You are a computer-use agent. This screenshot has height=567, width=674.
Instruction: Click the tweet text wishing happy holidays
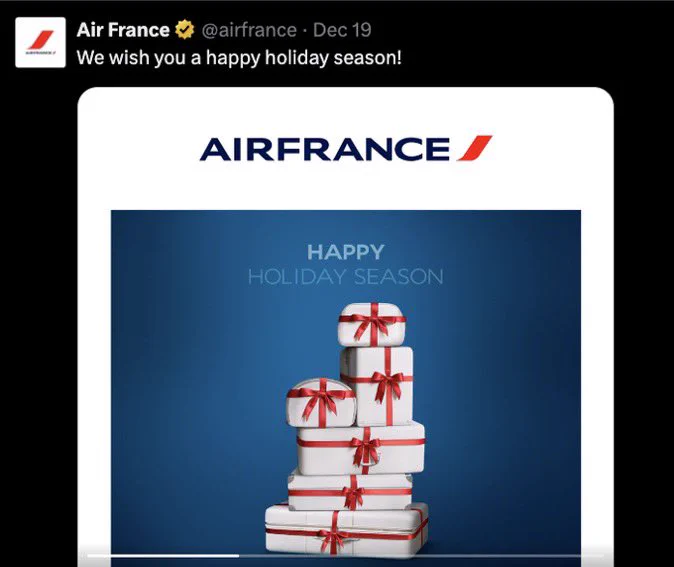pyautogui.click(x=239, y=58)
